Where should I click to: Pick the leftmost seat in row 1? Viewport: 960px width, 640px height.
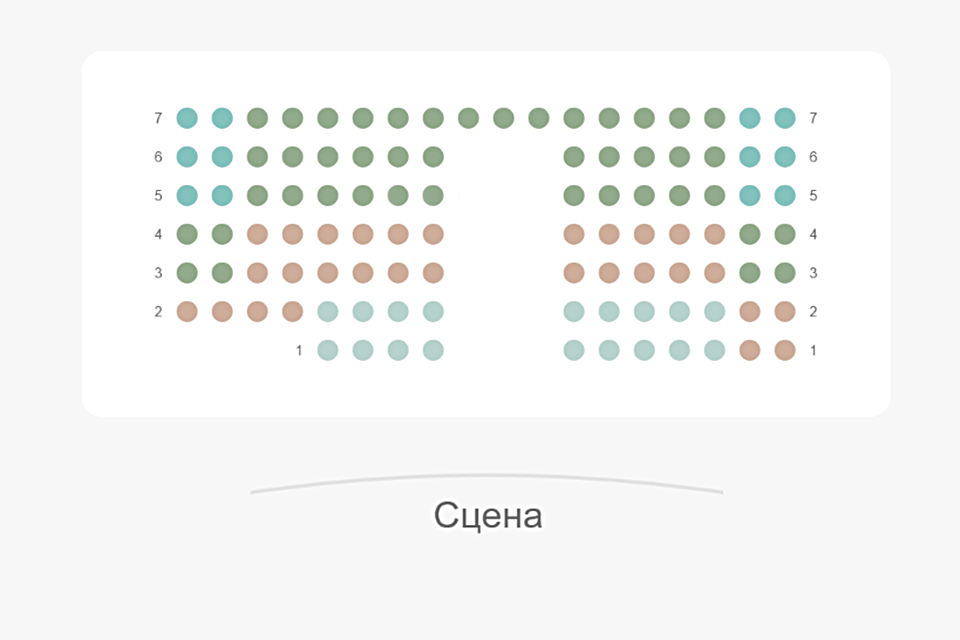click(328, 350)
